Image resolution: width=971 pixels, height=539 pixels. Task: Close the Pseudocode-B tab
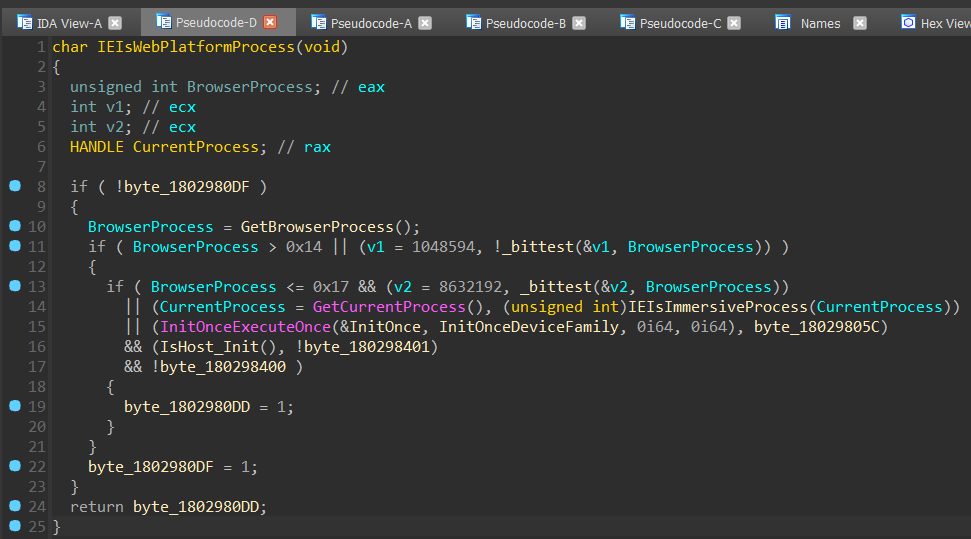tap(579, 23)
